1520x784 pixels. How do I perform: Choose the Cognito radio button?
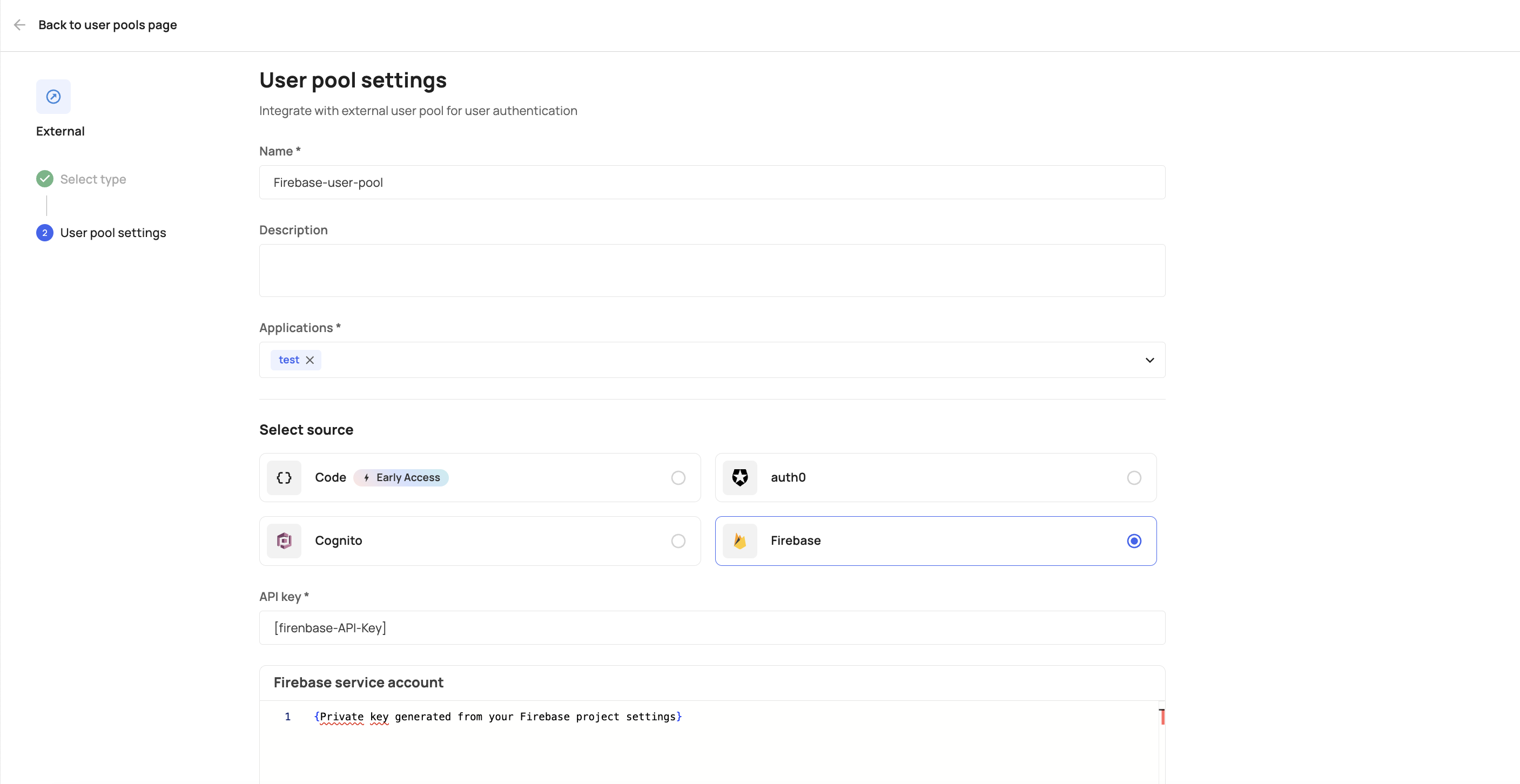point(678,541)
